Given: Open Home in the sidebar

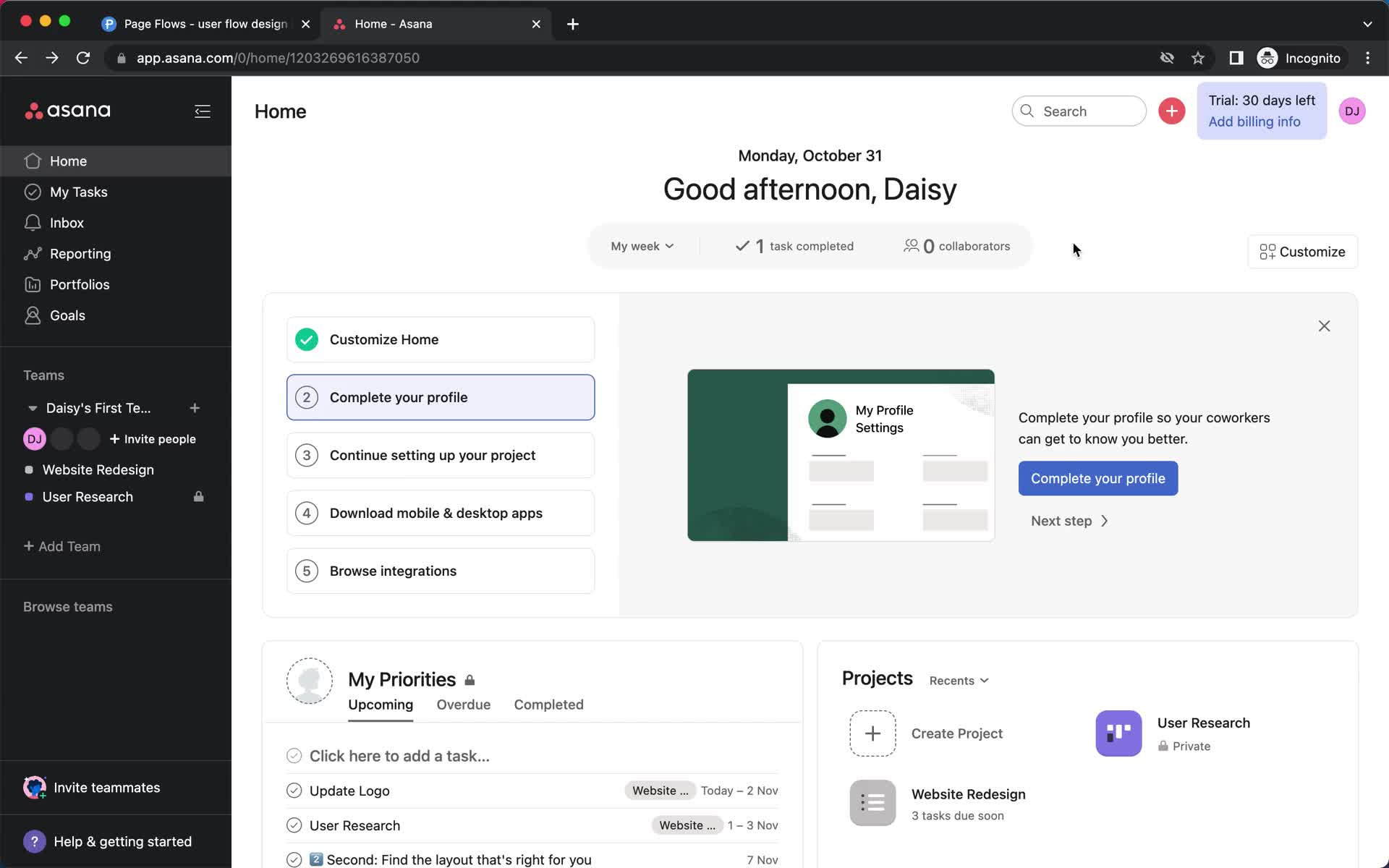Looking at the screenshot, I should 116,161.
